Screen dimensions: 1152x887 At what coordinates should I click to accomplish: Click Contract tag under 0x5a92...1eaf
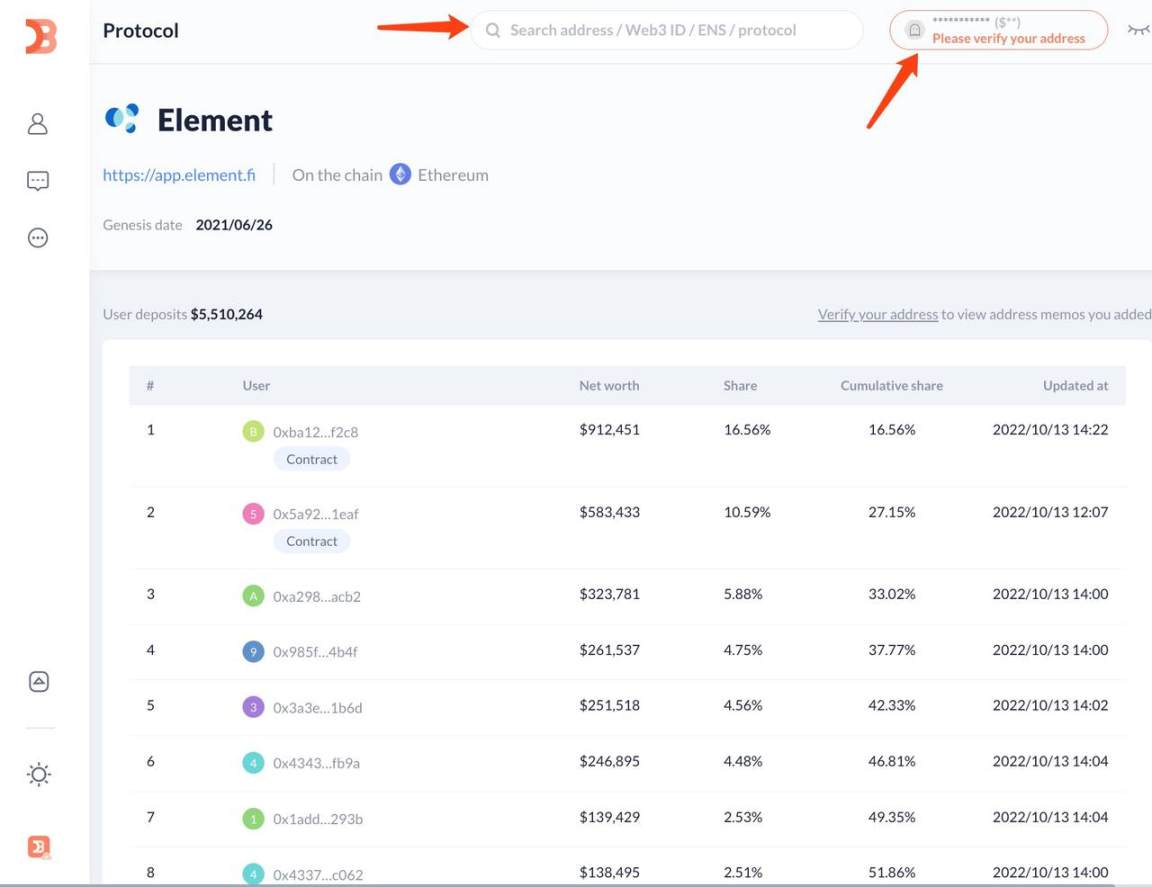pos(312,541)
